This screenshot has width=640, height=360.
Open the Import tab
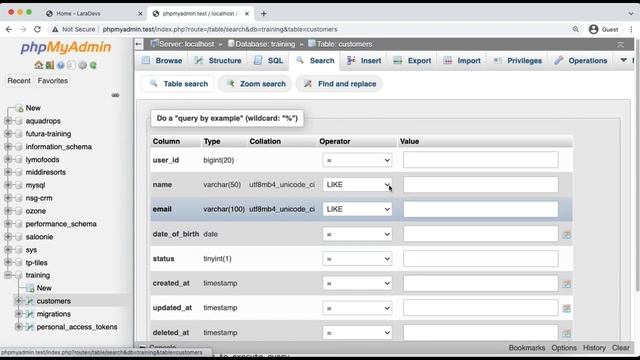coord(462,60)
